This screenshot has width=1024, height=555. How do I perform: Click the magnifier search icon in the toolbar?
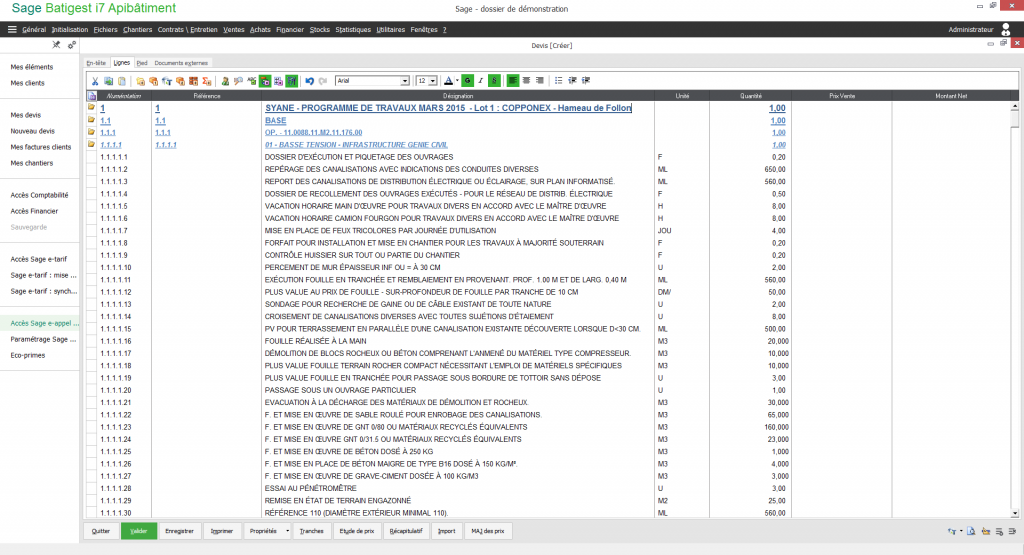(238, 81)
